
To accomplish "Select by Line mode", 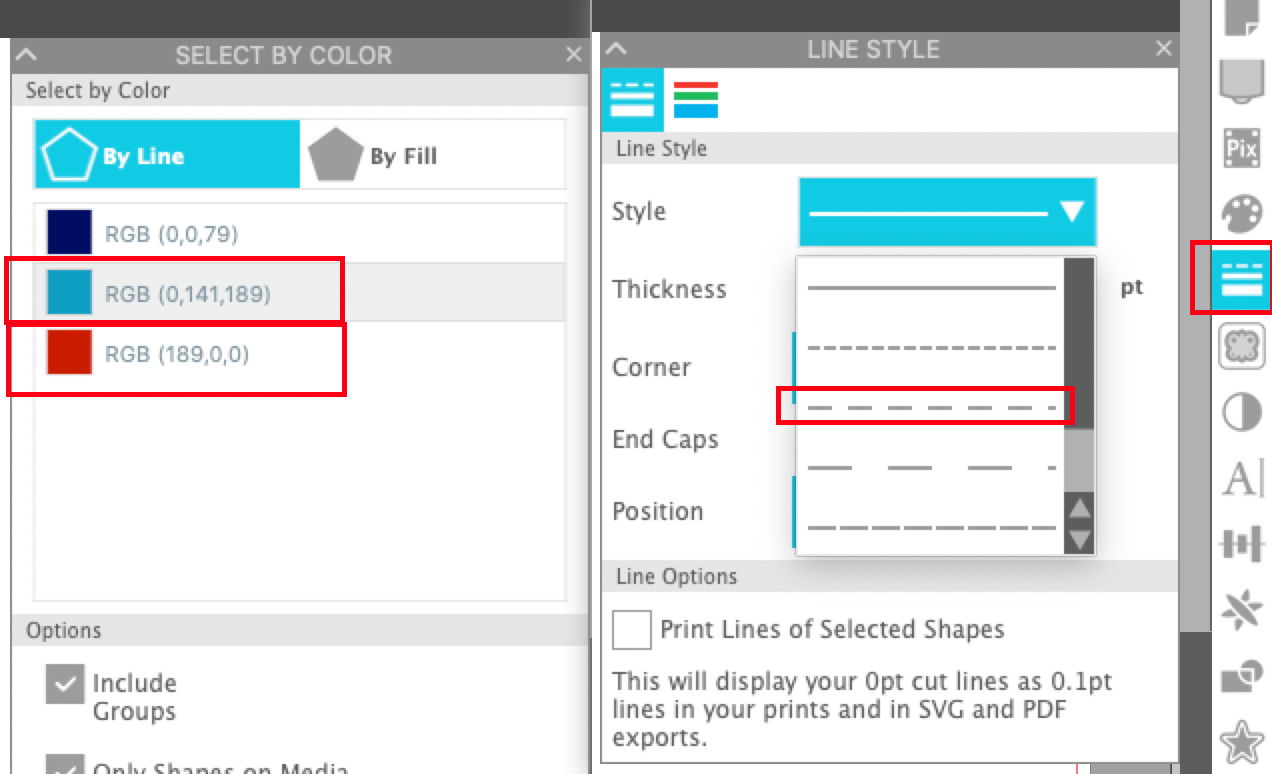I will [x=167, y=155].
